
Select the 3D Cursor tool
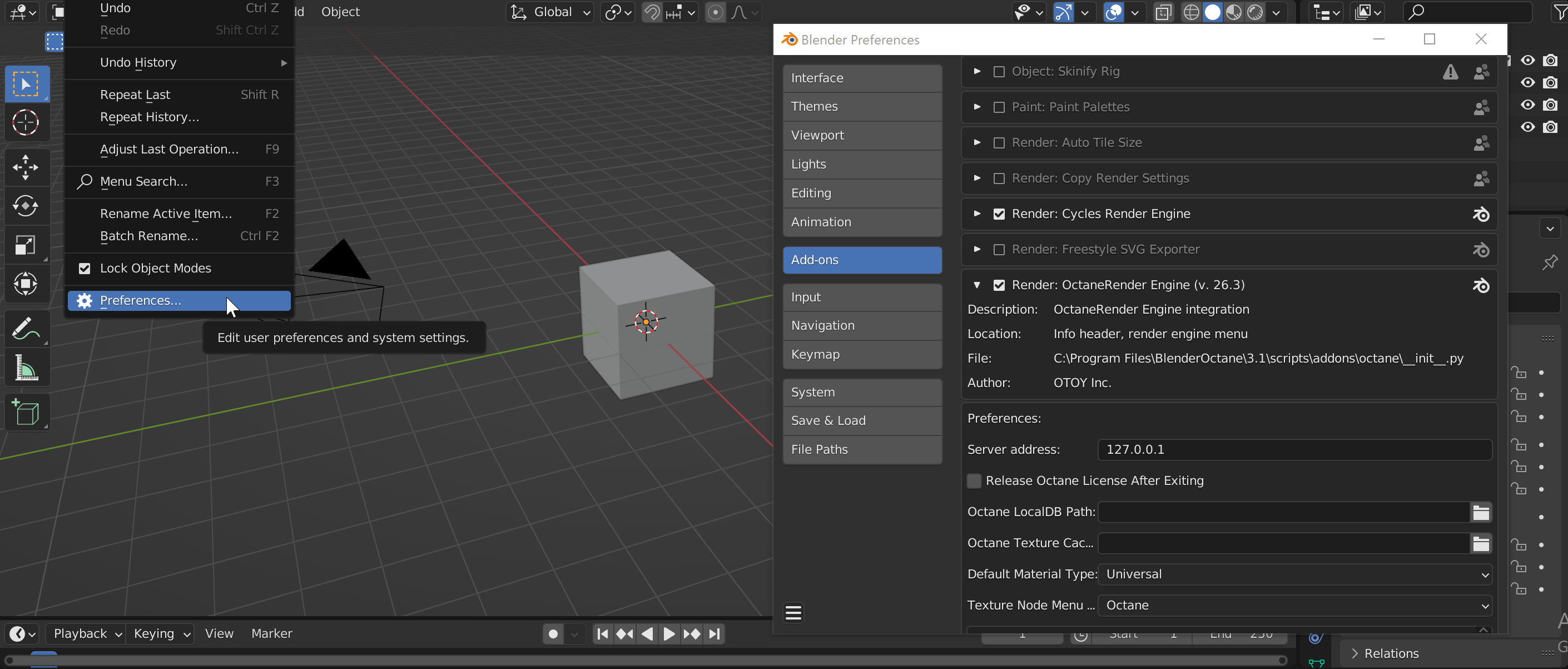tap(26, 122)
